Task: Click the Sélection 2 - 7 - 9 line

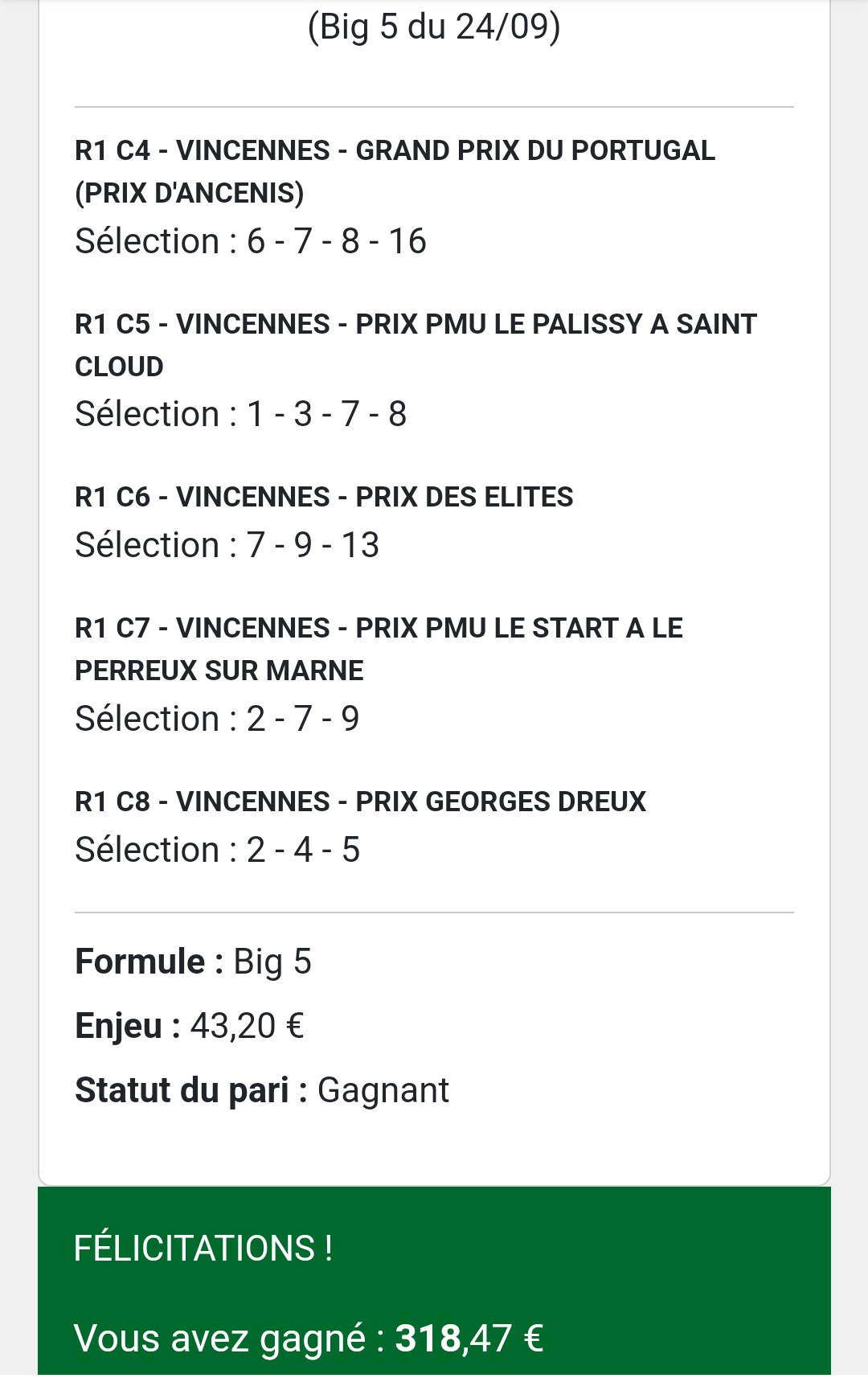Action: point(217,719)
